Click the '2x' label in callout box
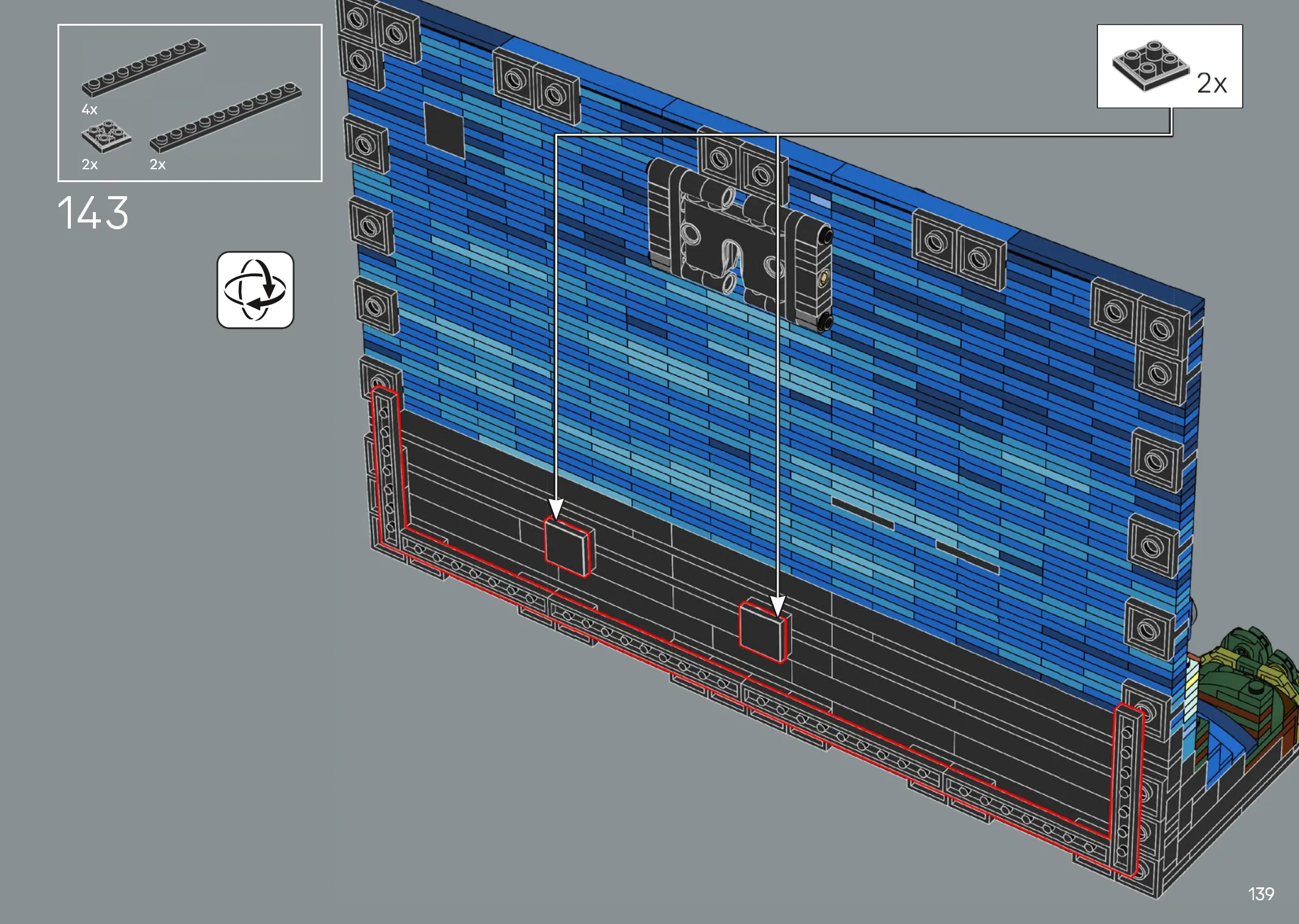Image resolution: width=1299 pixels, height=924 pixels. (1212, 83)
